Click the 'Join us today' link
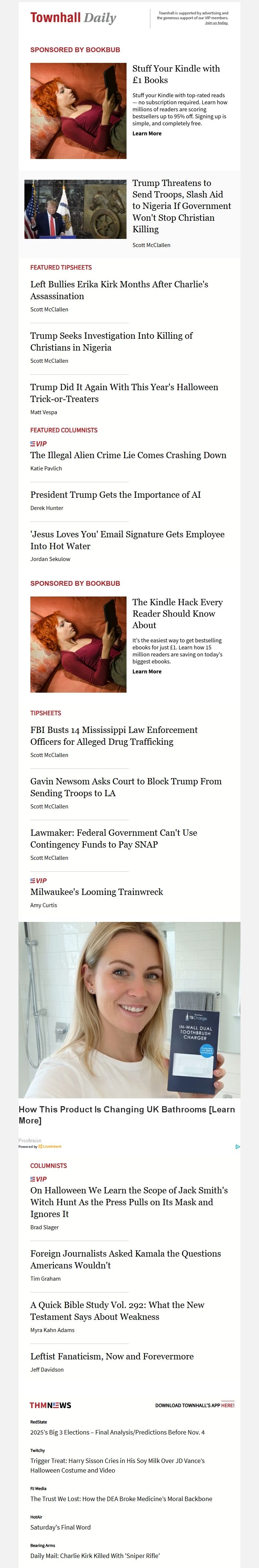The height and width of the screenshot is (1568, 259). (216, 23)
